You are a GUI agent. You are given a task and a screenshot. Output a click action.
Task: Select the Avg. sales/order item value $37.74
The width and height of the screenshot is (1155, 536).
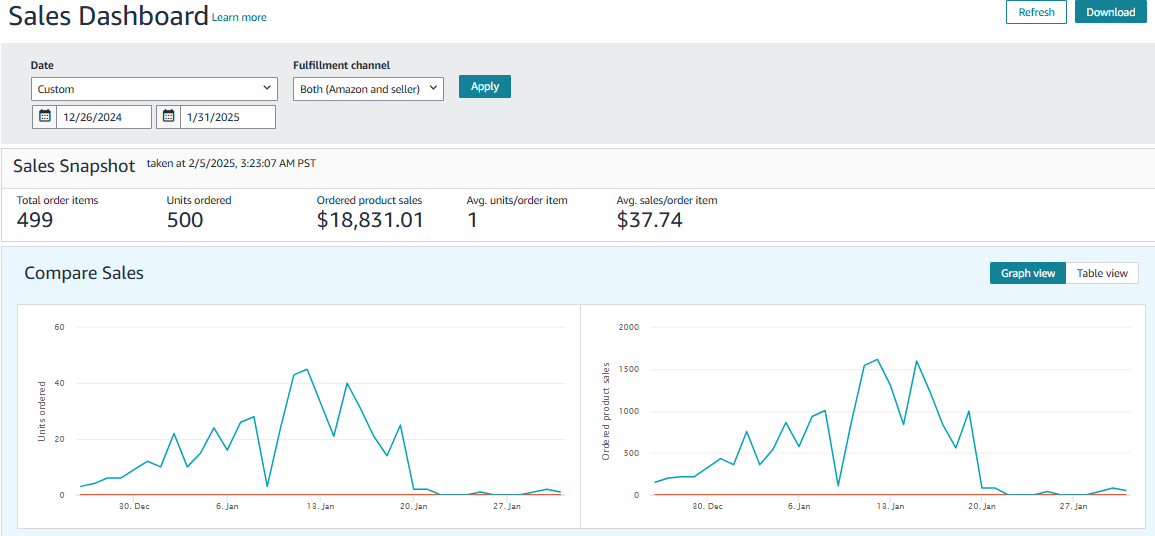(649, 219)
